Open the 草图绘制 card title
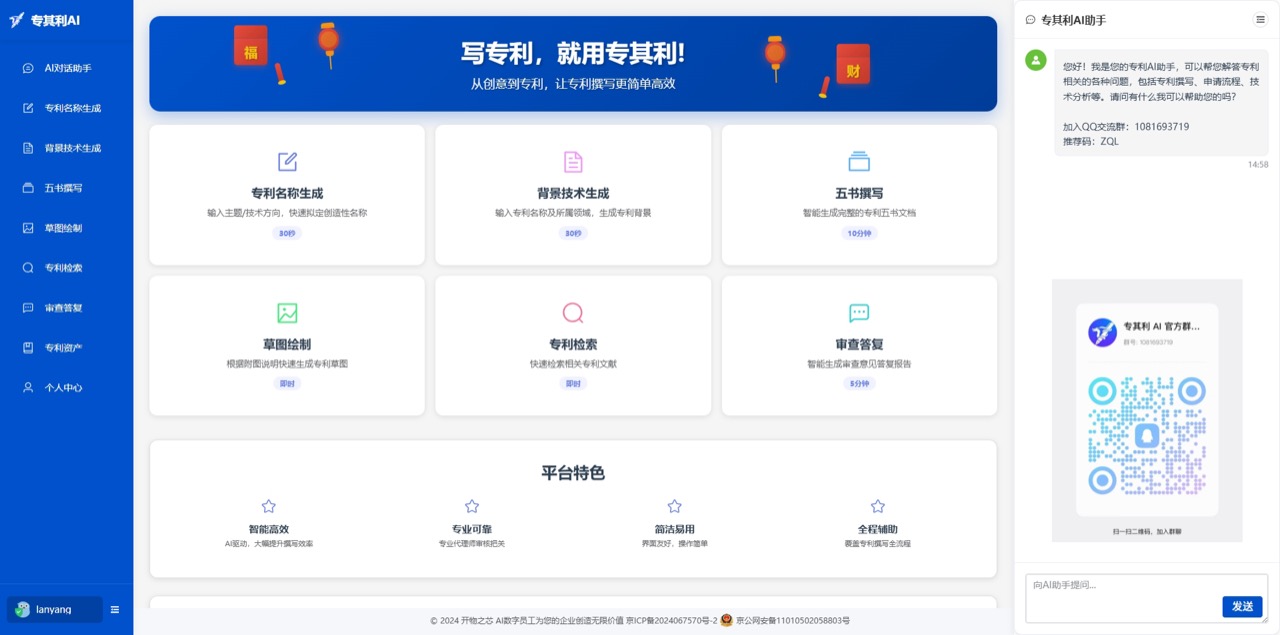The height and width of the screenshot is (635, 1280). (287, 344)
